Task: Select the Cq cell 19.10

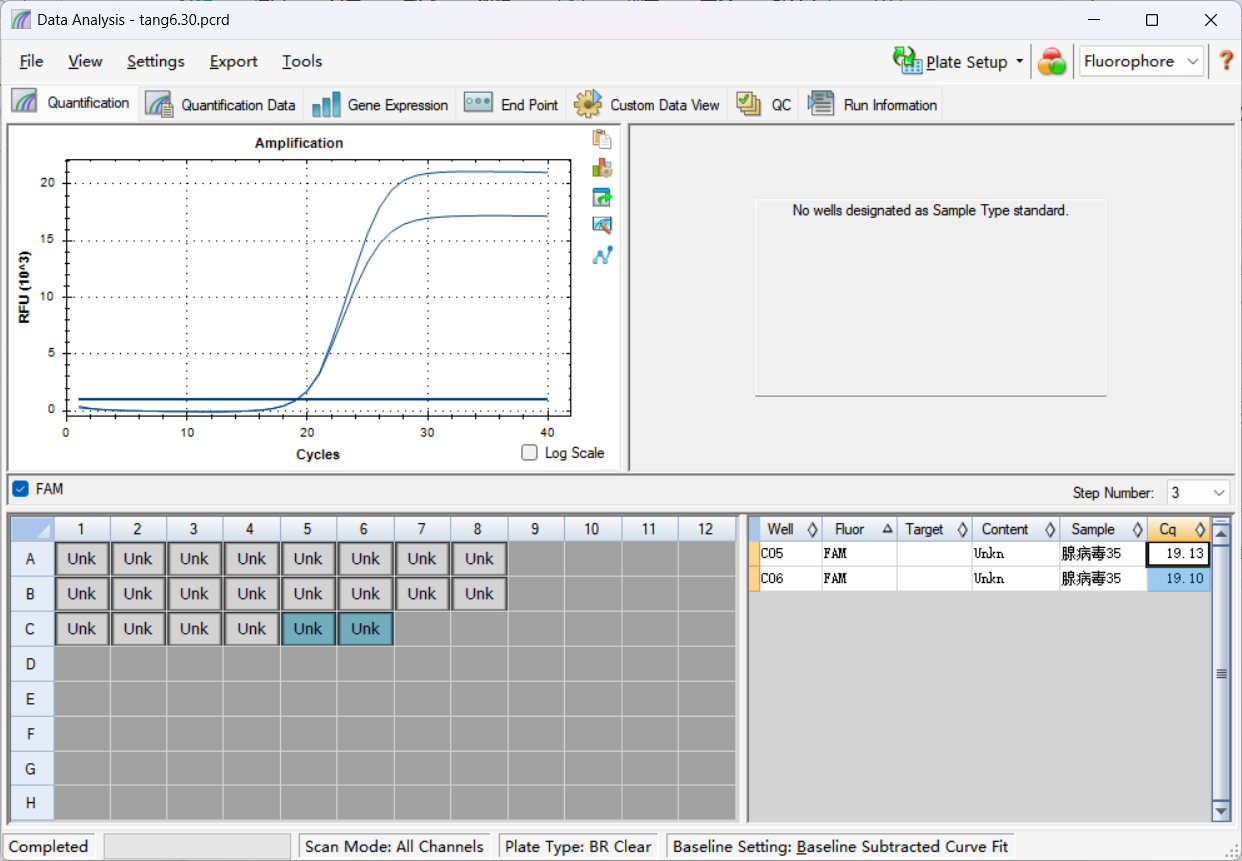Action: coord(1178,579)
